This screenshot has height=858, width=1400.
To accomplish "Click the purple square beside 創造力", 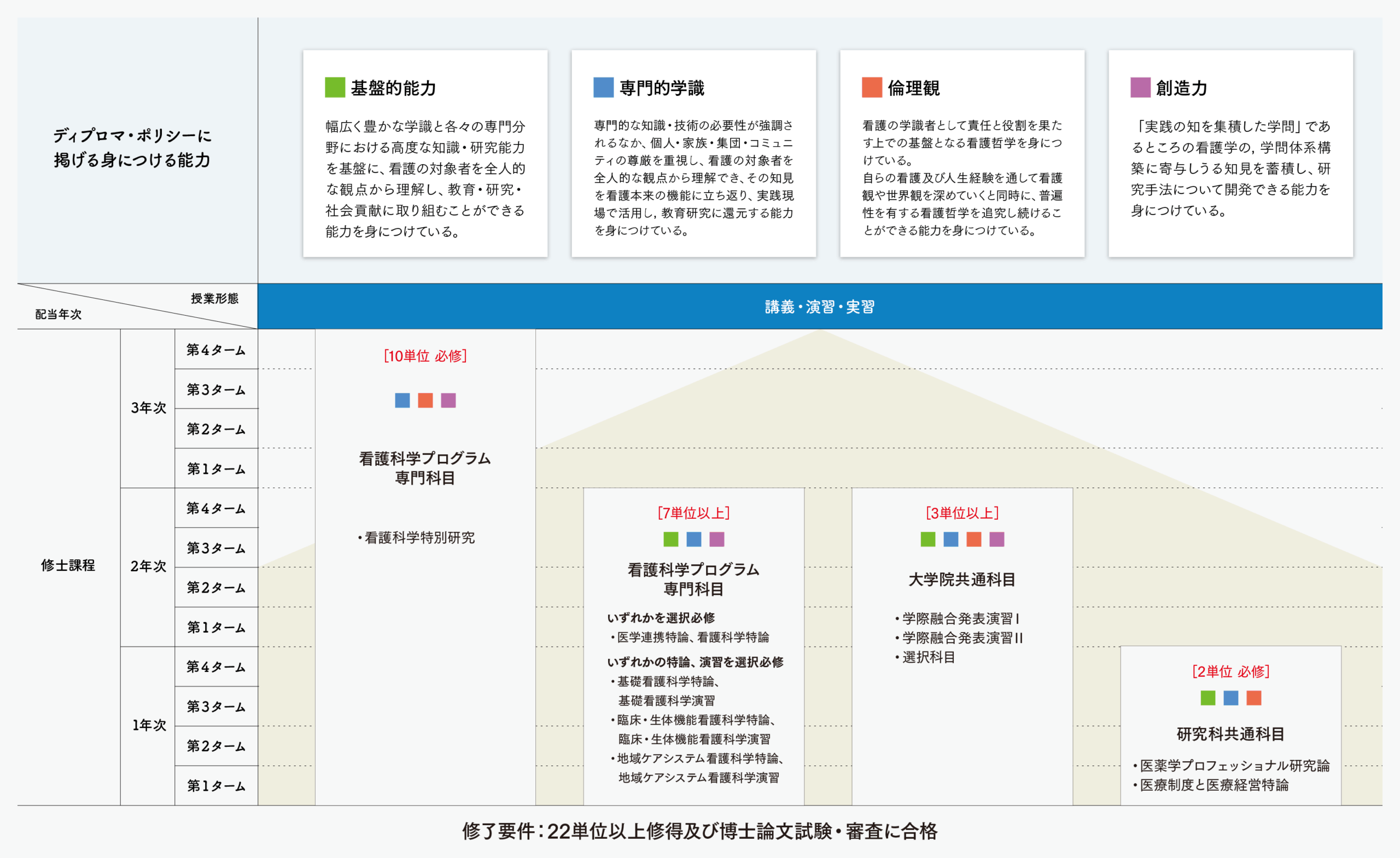I will point(1140,88).
